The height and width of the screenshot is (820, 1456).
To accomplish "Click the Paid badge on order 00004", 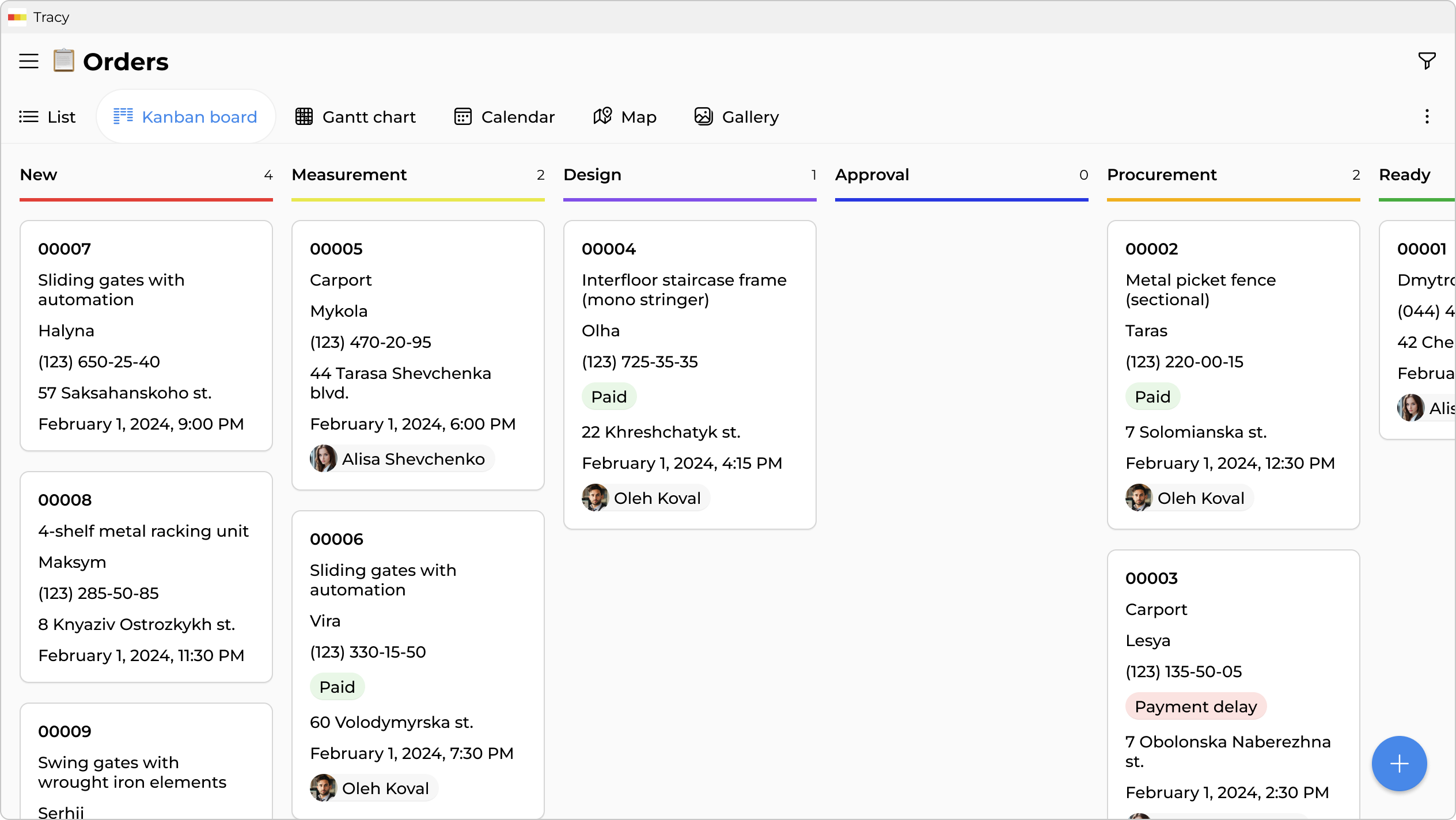I will [x=609, y=396].
